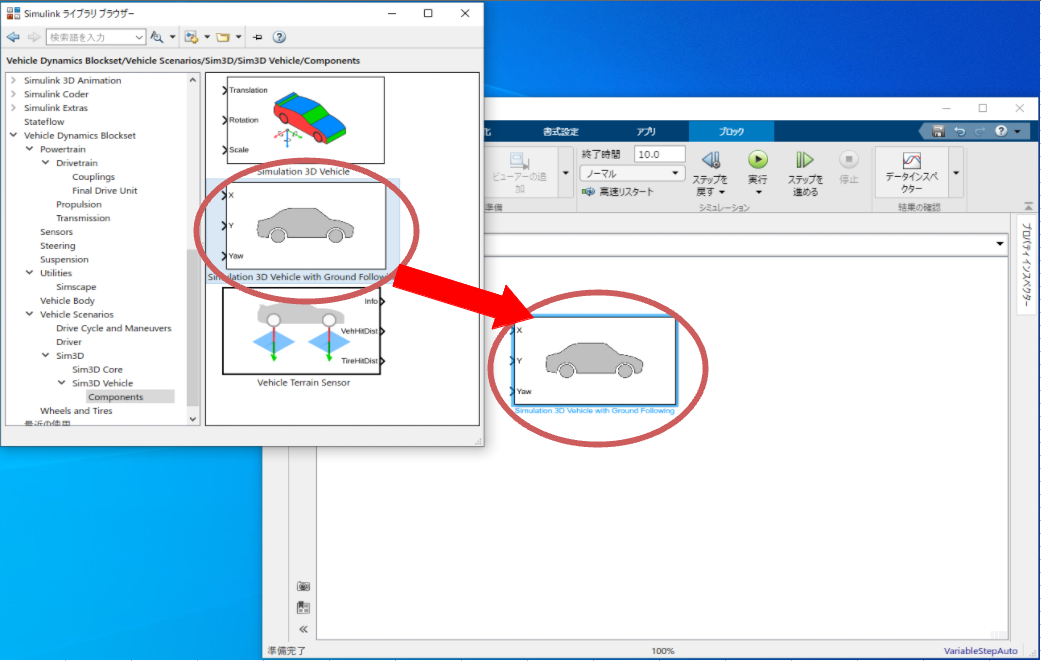Collapse the Utilities tree node
The image size is (1041, 661).
(x=29, y=273)
